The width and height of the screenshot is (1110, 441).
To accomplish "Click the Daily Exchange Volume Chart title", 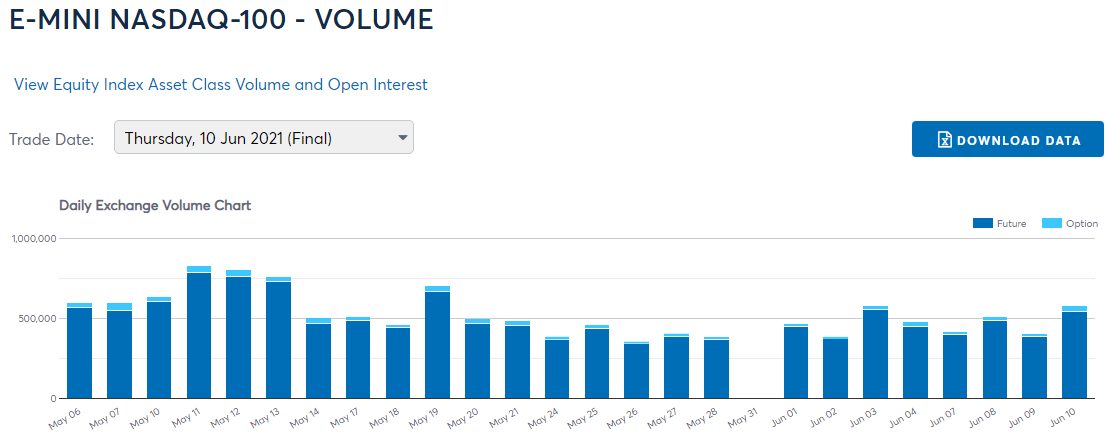I will point(155,205).
